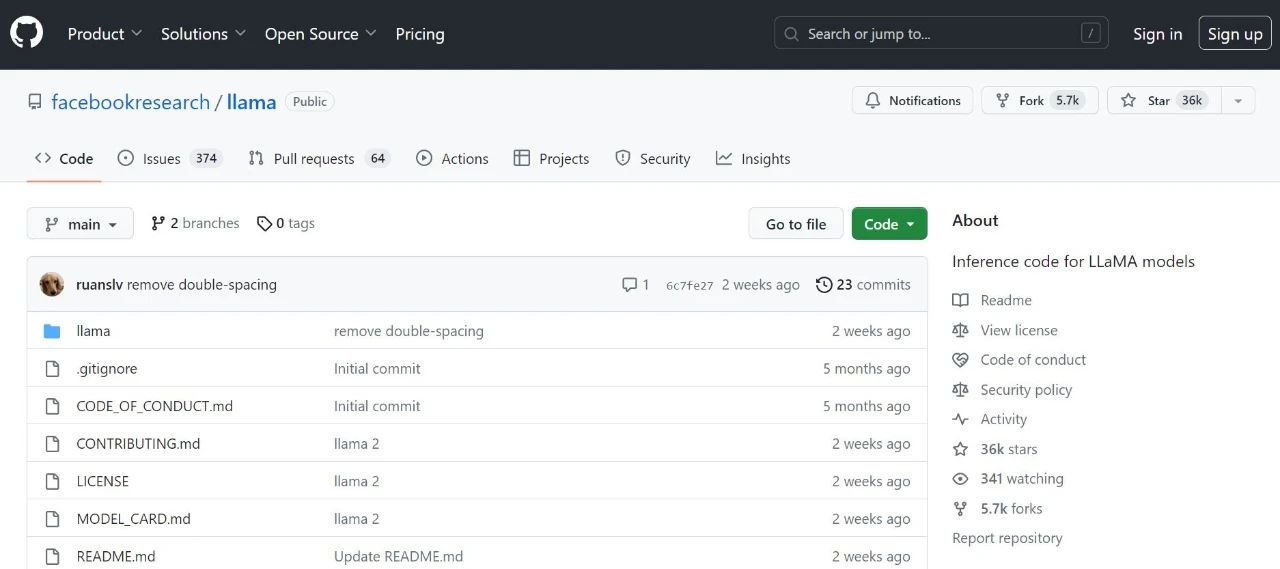Screen dimensions: 1280x569
Task: Click the Notifications bell icon
Action: pyautogui.click(x=873, y=101)
